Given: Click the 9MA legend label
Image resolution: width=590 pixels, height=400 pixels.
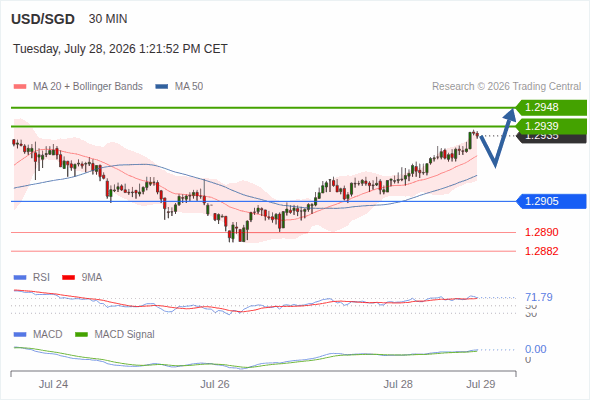Looking at the screenshot, I should pos(92,278).
